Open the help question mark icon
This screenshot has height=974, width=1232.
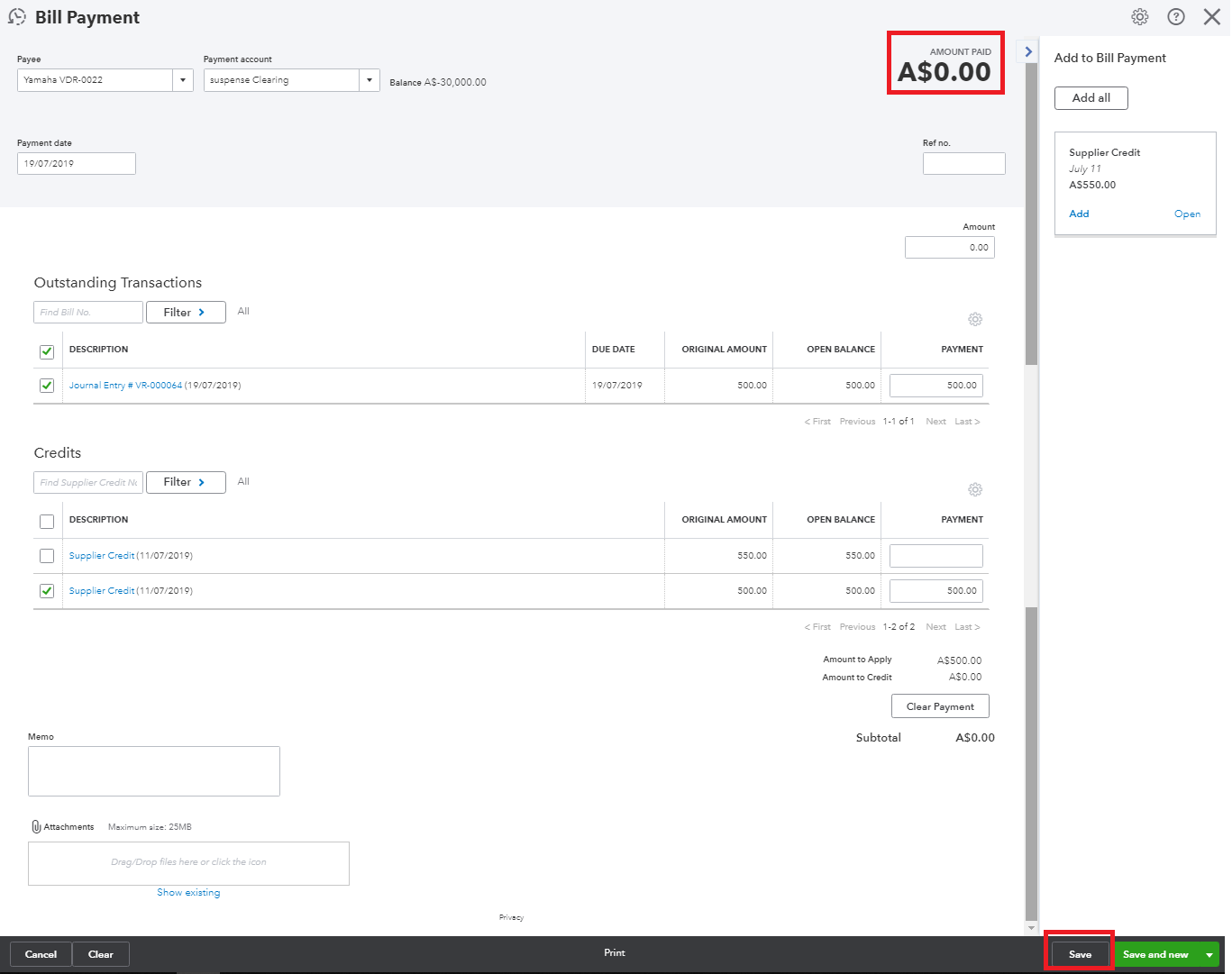click(1176, 17)
